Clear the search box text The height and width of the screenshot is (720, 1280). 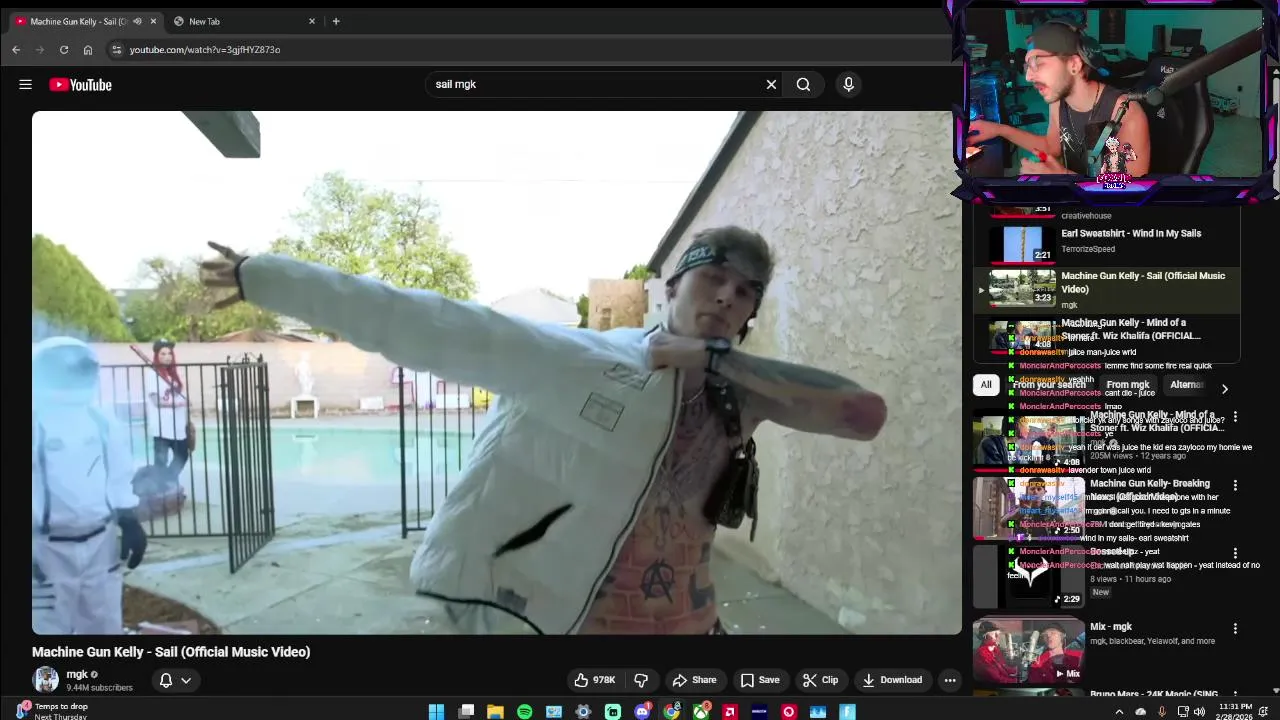pyautogui.click(x=771, y=85)
